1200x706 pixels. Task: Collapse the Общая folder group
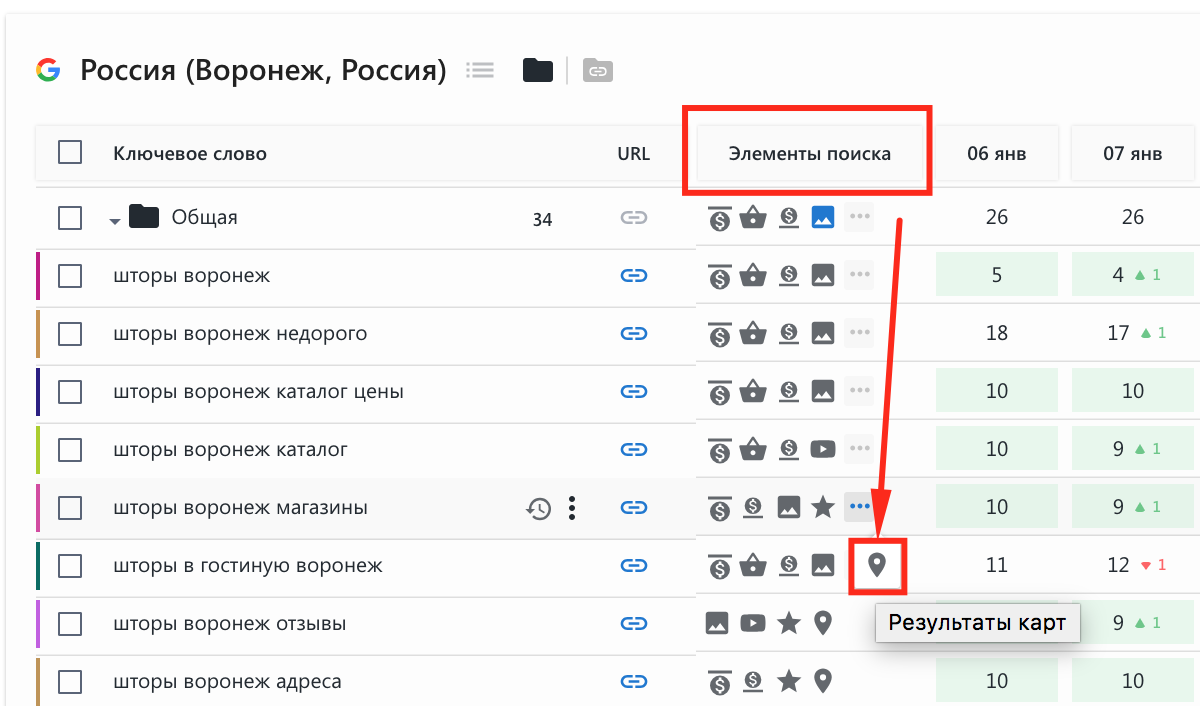pyautogui.click(x=115, y=220)
